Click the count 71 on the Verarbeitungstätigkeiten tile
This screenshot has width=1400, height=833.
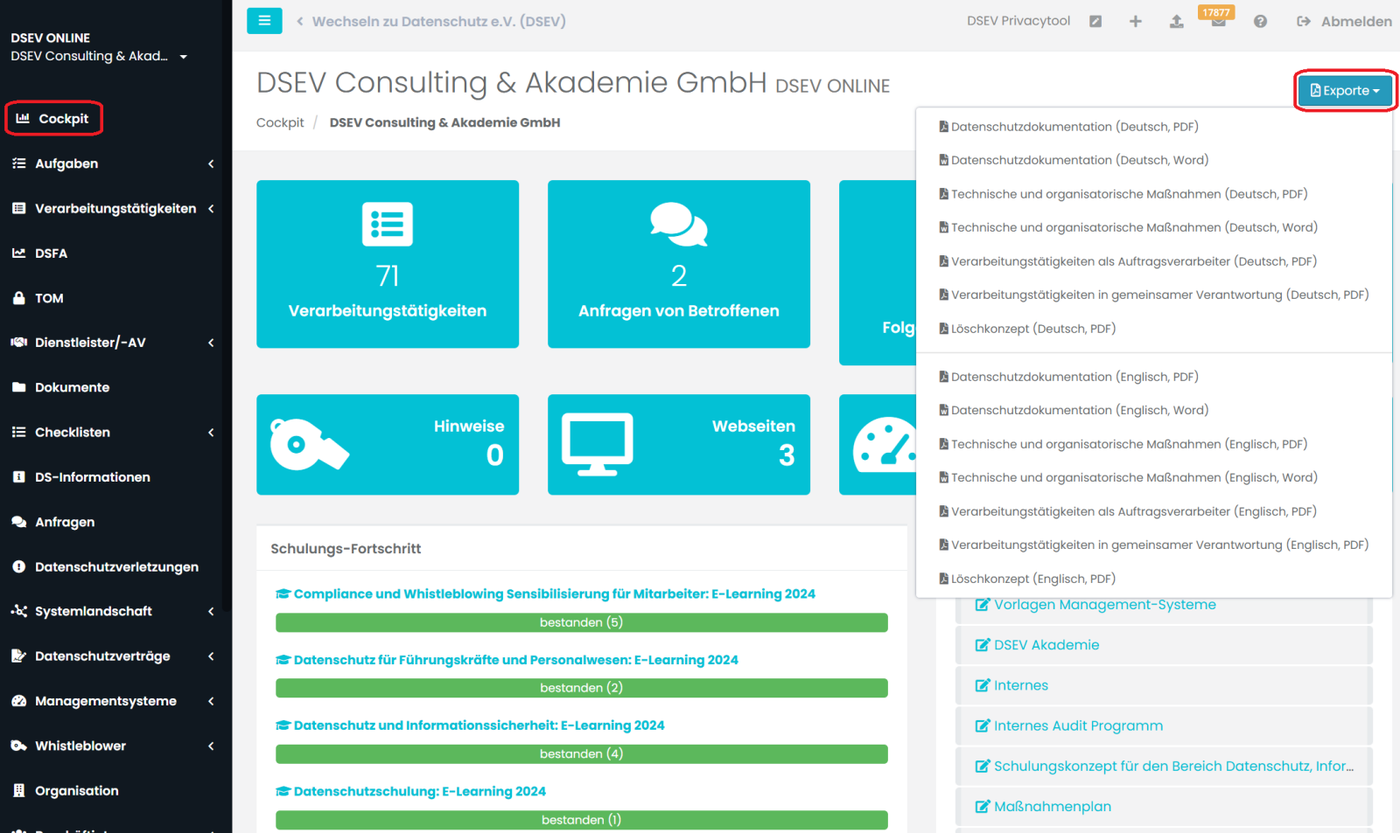click(x=388, y=276)
